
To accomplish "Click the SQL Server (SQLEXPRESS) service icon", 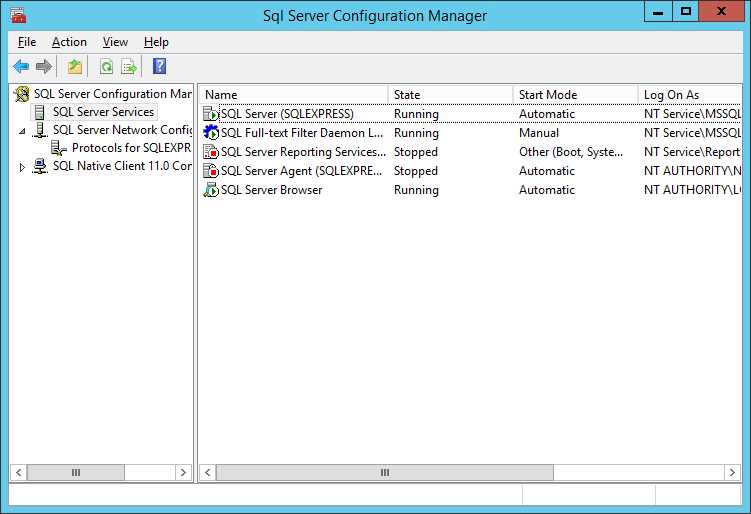I will (211, 114).
